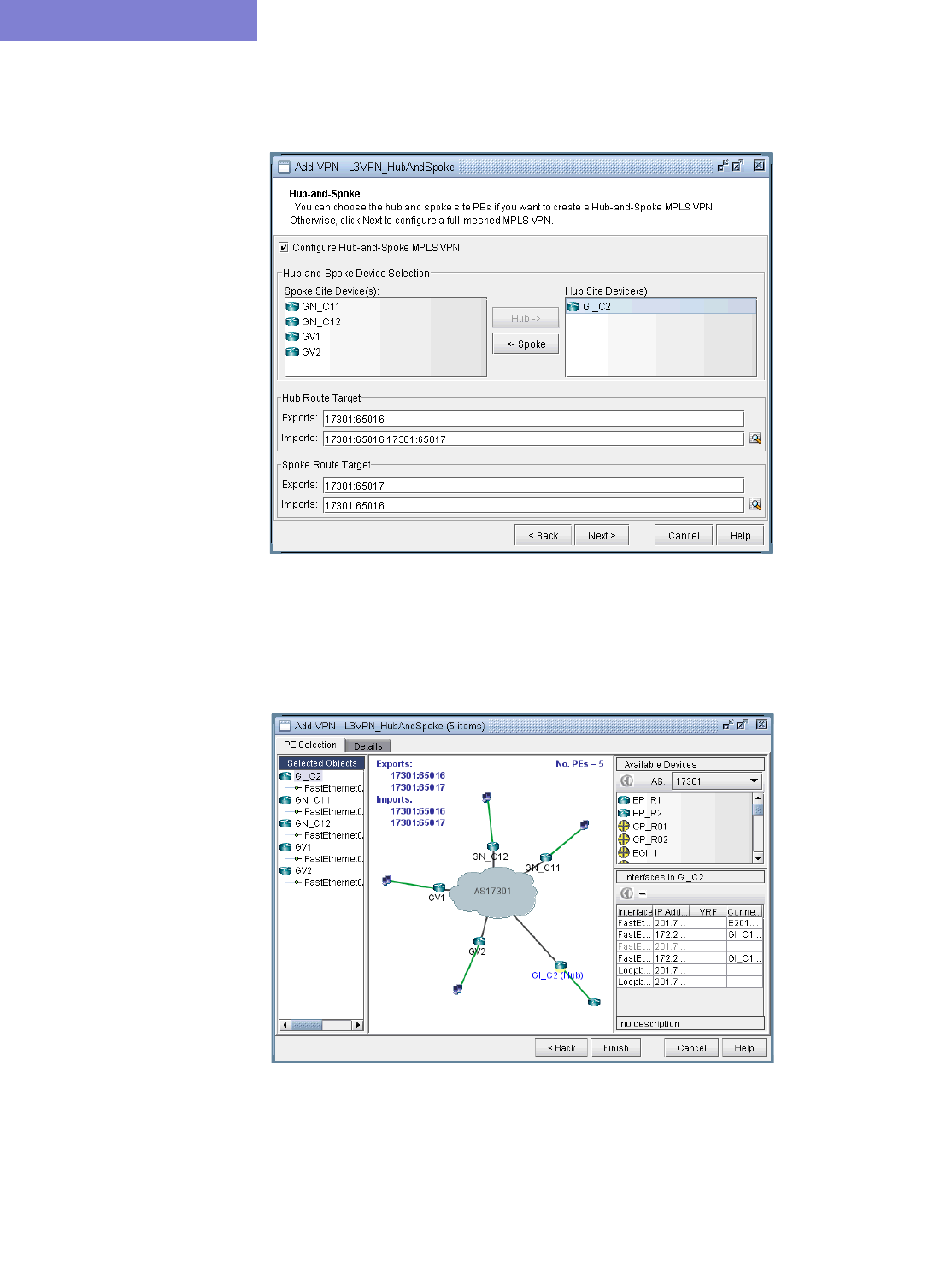Screen dimensions: 952x1272
Task: Select GV1 in Spoke Site Devices list
Action: click(x=303, y=337)
